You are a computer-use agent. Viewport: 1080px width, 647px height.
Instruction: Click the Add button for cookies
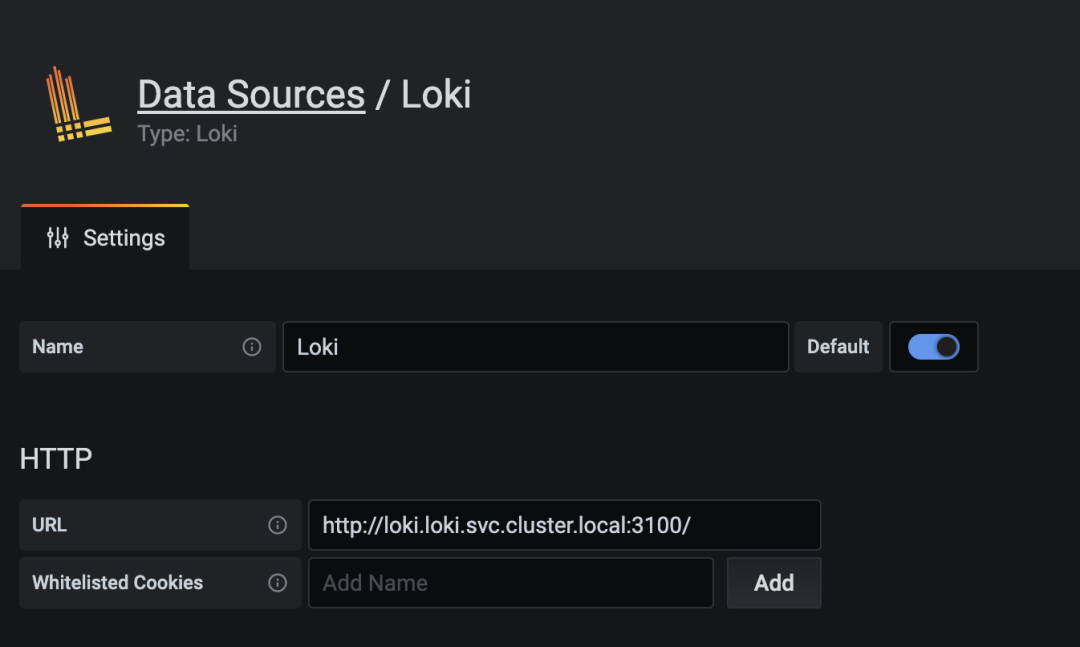coord(774,583)
